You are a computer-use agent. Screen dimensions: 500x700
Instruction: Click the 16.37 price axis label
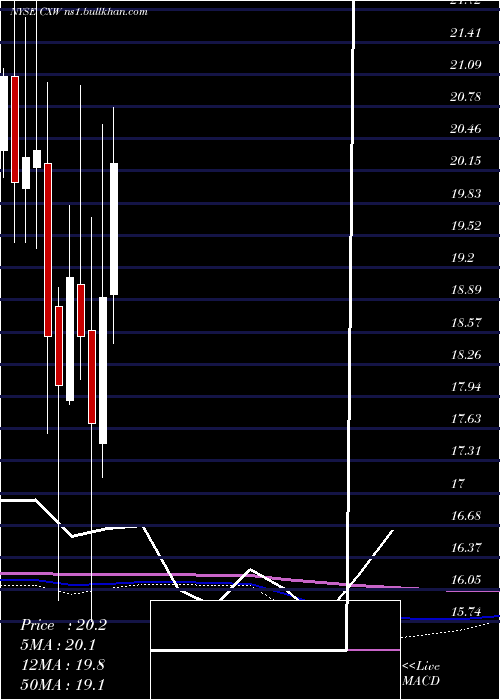pyautogui.click(x=466, y=547)
